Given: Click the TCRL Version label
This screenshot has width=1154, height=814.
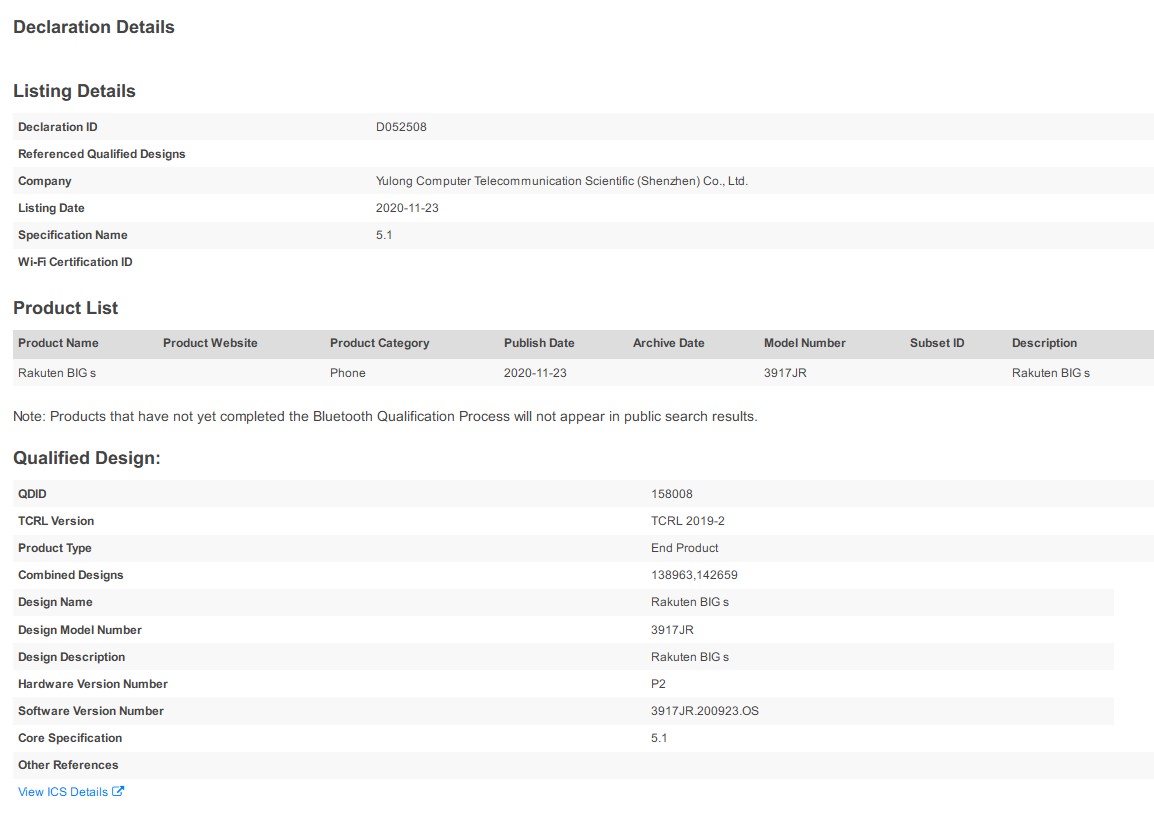Looking at the screenshot, I should (x=56, y=521).
